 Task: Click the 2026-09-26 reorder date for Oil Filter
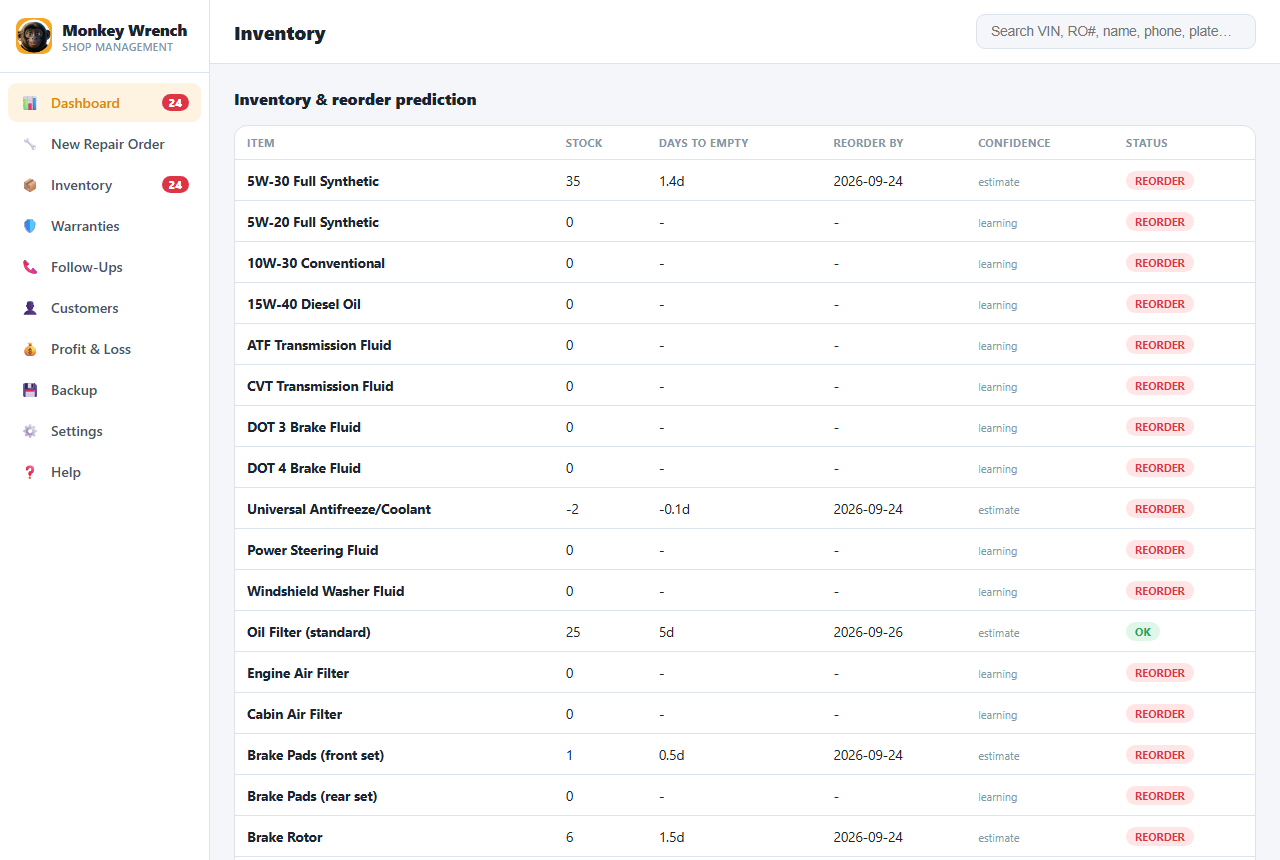(868, 632)
